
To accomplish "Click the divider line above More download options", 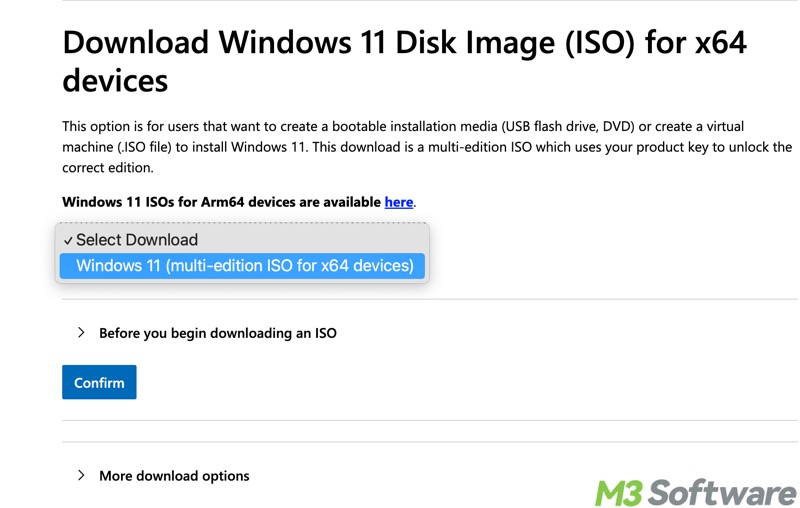I will click(x=430, y=442).
